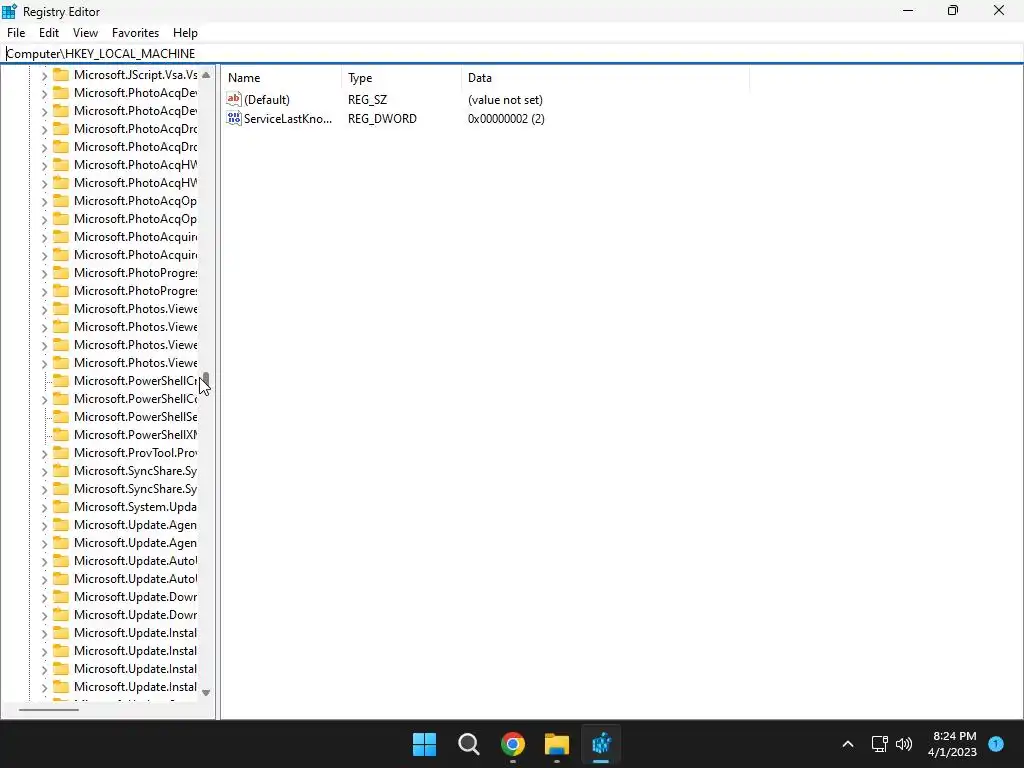The width and height of the screenshot is (1024, 768).
Task: Click folder icon of Microsoft.JScript.Vsa.Vs
Action: point(61,74)
